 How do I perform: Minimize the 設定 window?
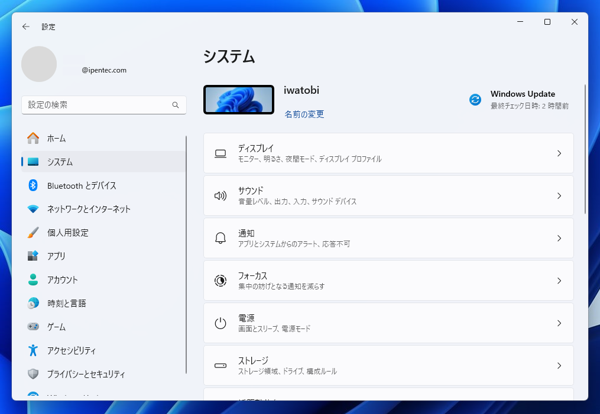point(520,22)
